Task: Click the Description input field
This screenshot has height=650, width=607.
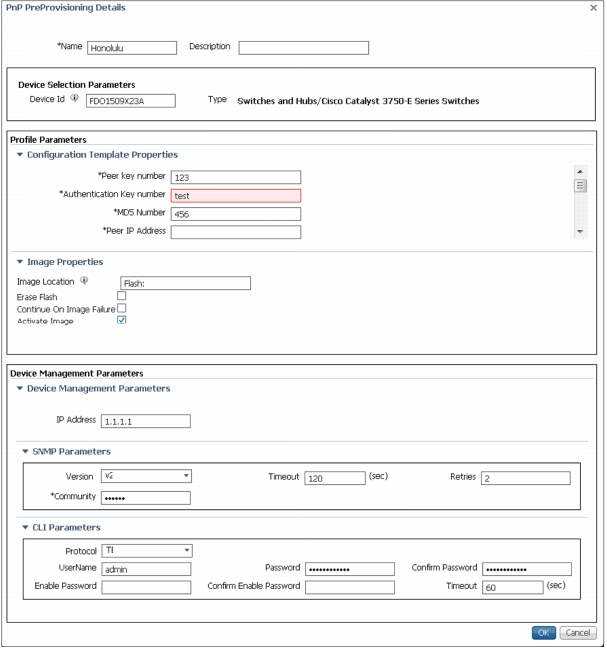Action: tap(304, 48)
